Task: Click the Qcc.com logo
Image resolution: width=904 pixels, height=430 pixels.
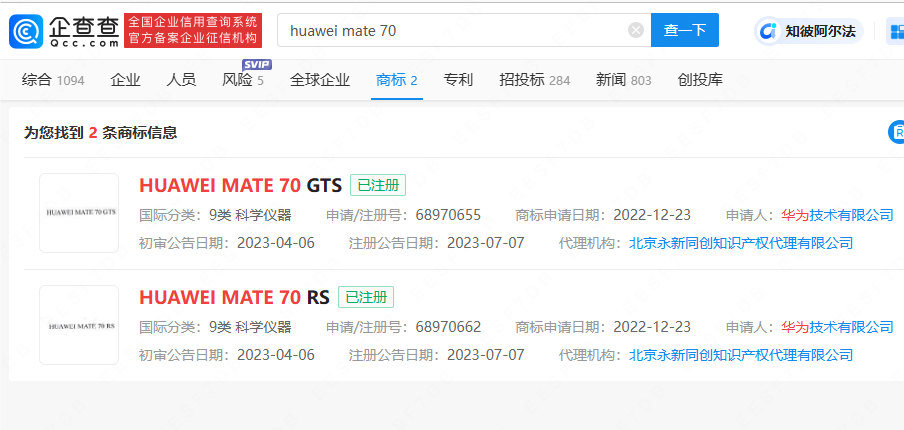Action: coord(65,31)
